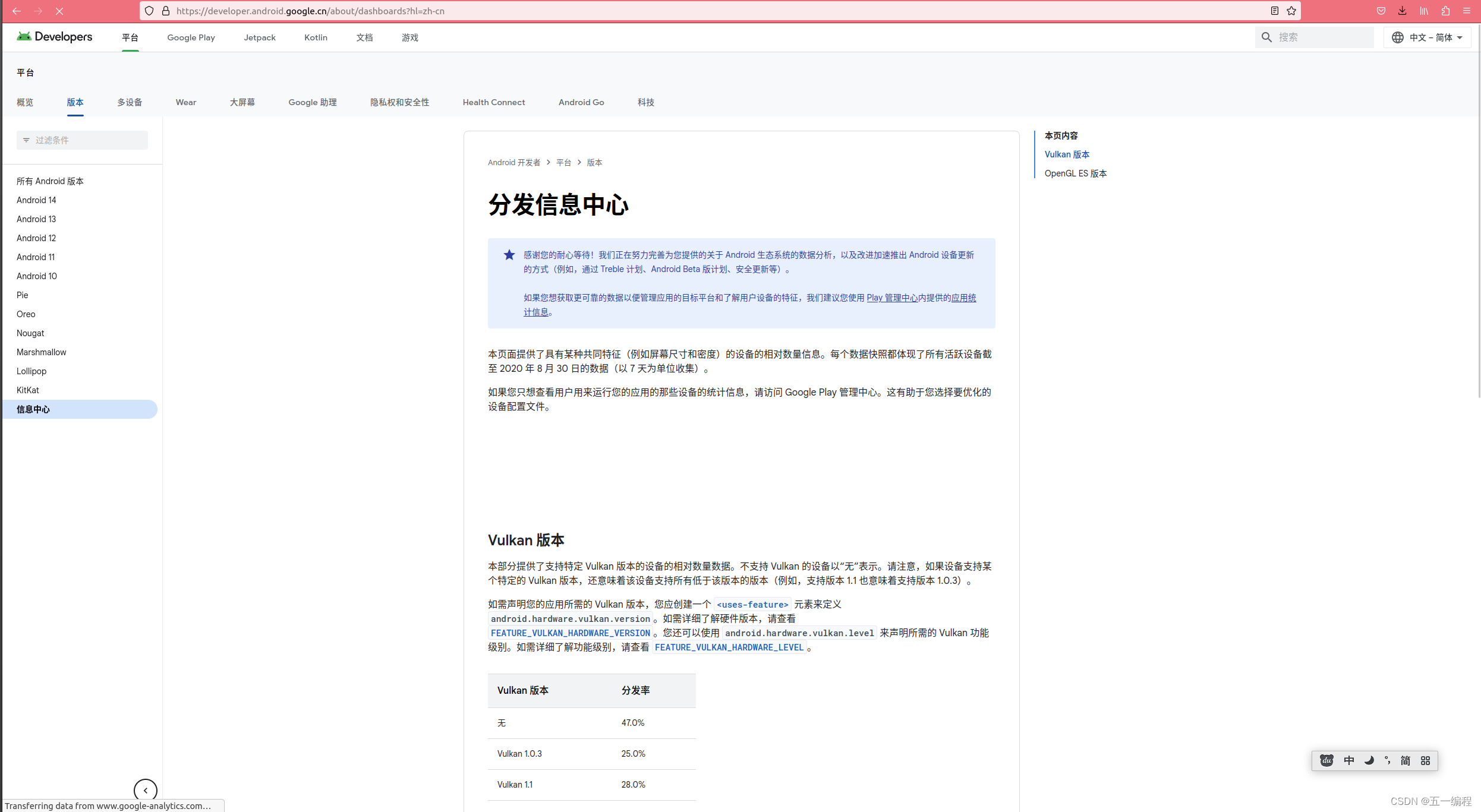The width and height of the screenshot is (1481, 812).
Task: Jump to OpenGL ES 版本 in page contents
Action: [1076, 173]
